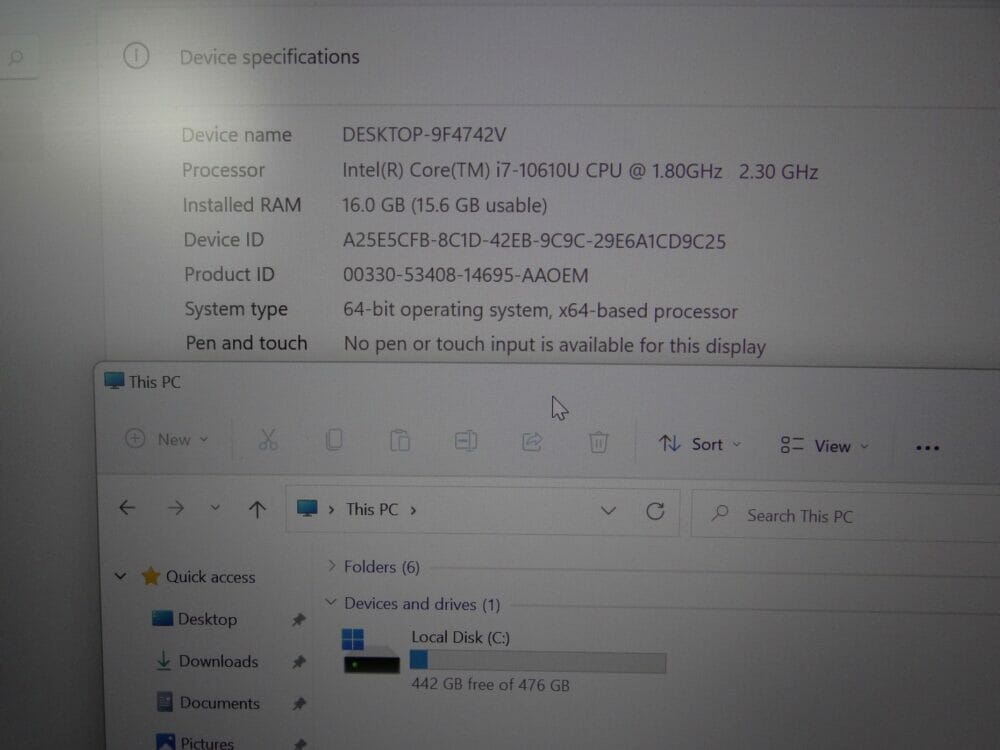Screen dimensions: 1000x750
Task: Click the text 442 GB free of 476 GB
Action: 490,684
